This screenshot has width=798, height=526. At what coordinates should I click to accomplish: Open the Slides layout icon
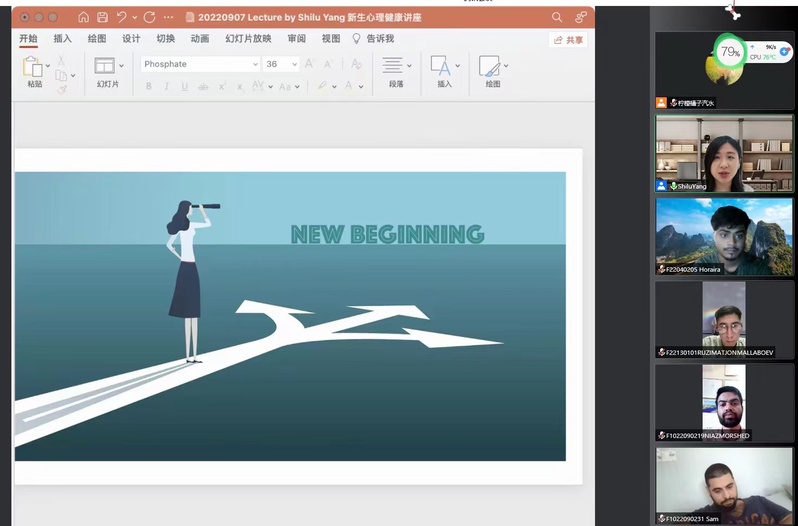click(104, 66)
